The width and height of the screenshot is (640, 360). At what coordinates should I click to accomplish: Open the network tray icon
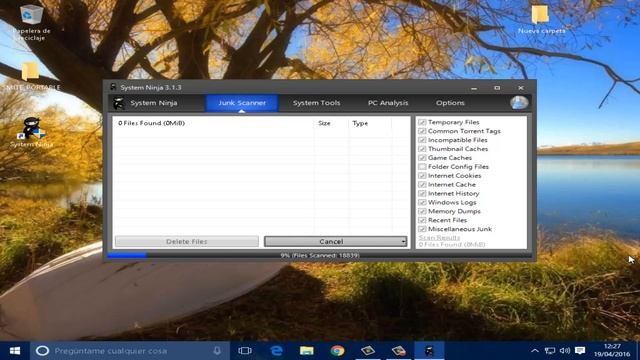(x=550, y=351)
